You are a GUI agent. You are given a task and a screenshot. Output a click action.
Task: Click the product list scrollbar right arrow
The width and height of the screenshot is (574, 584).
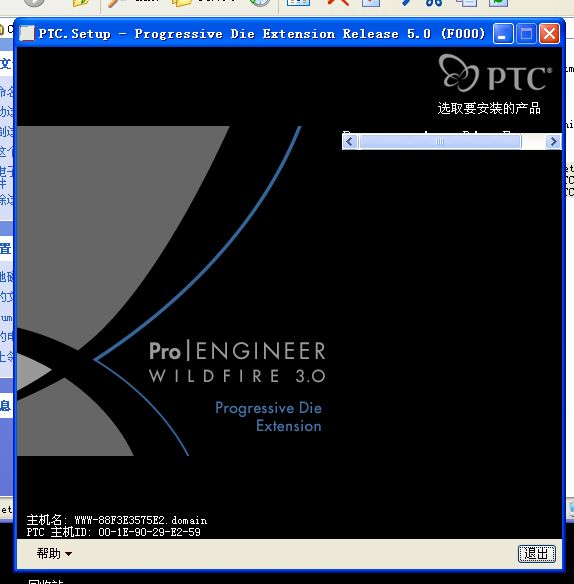[x=553, y=142]
